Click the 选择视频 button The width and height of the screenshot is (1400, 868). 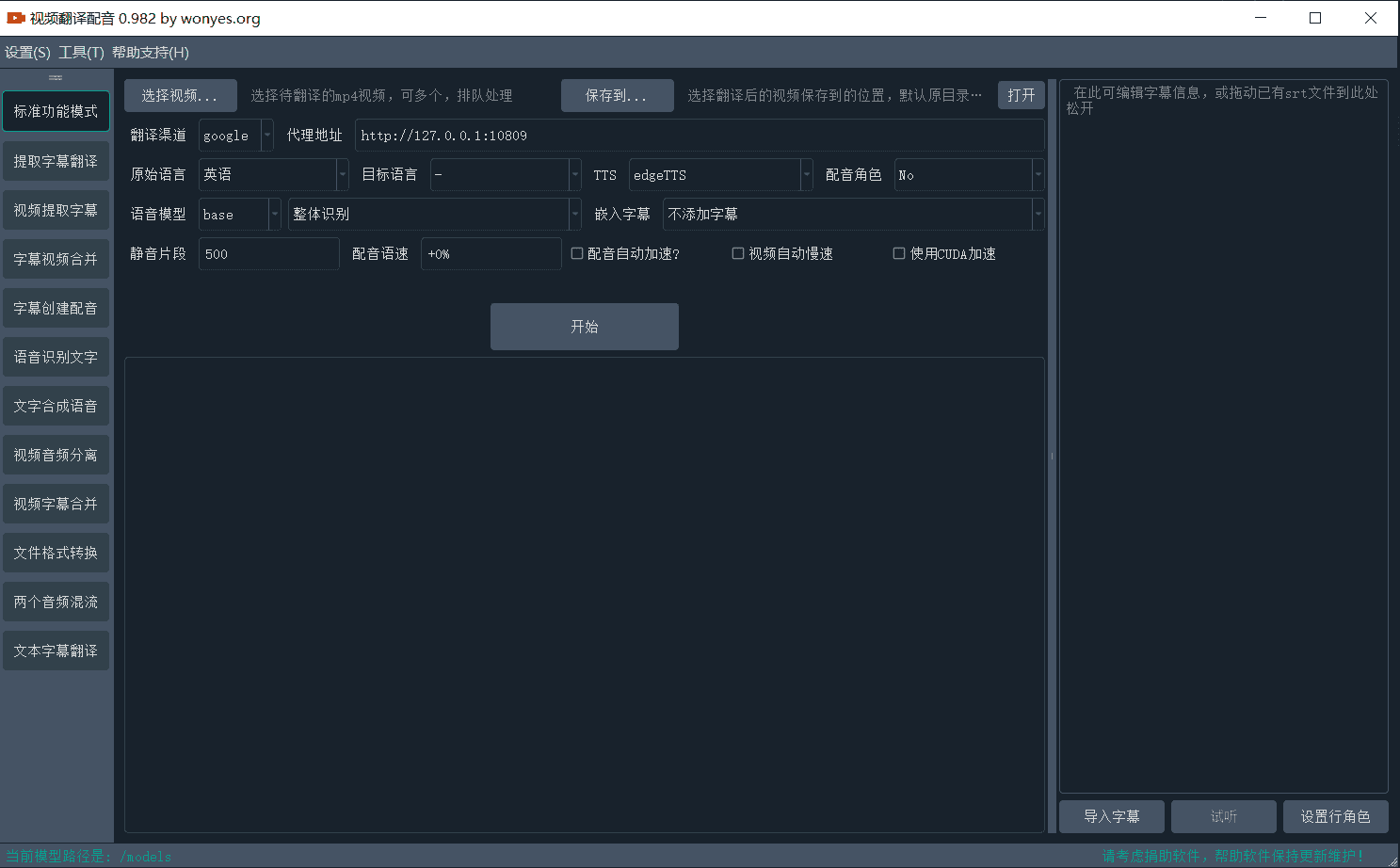(x=180, y=95)
